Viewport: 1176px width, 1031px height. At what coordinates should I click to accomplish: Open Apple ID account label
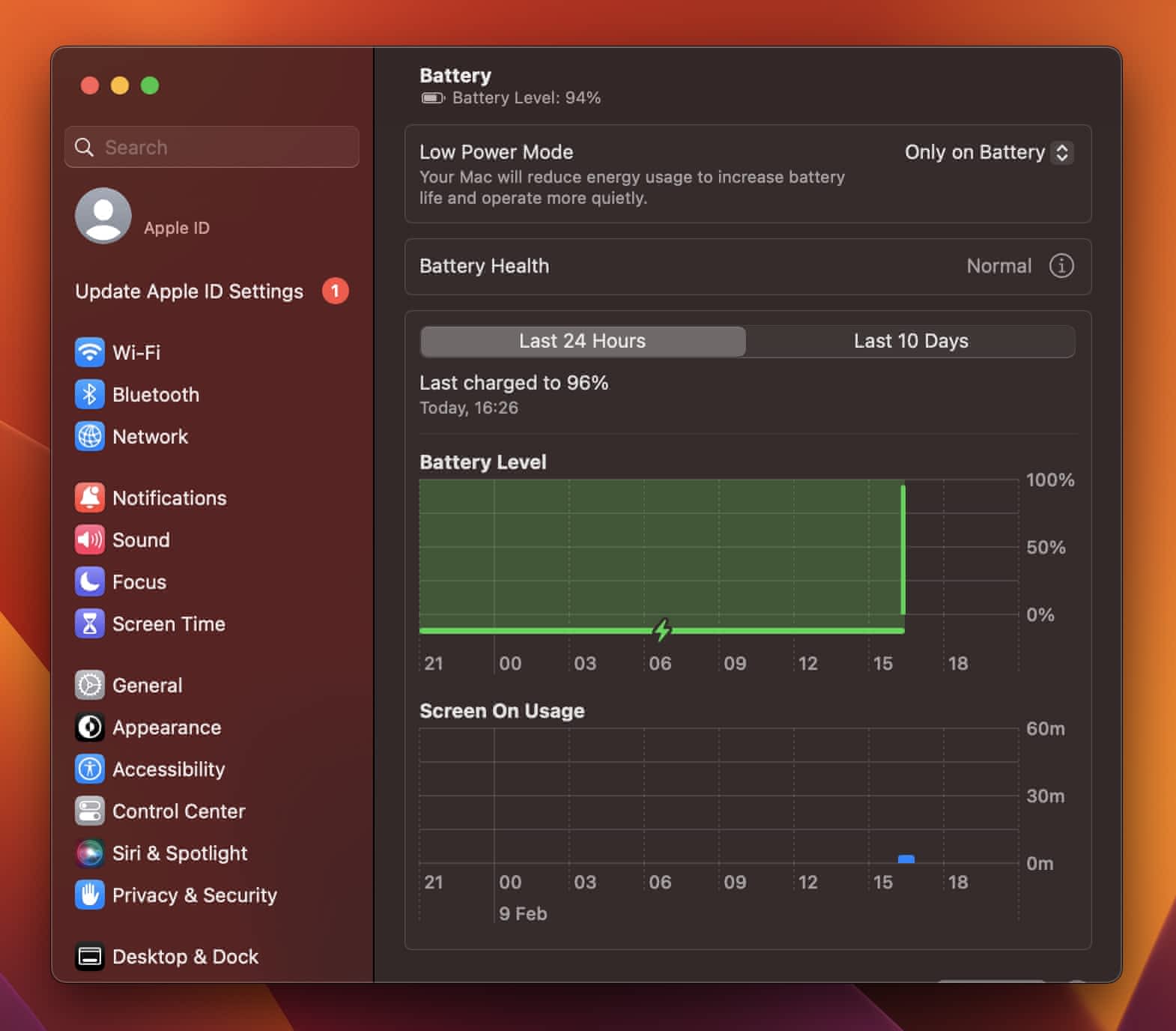click(x=177, y=228)
